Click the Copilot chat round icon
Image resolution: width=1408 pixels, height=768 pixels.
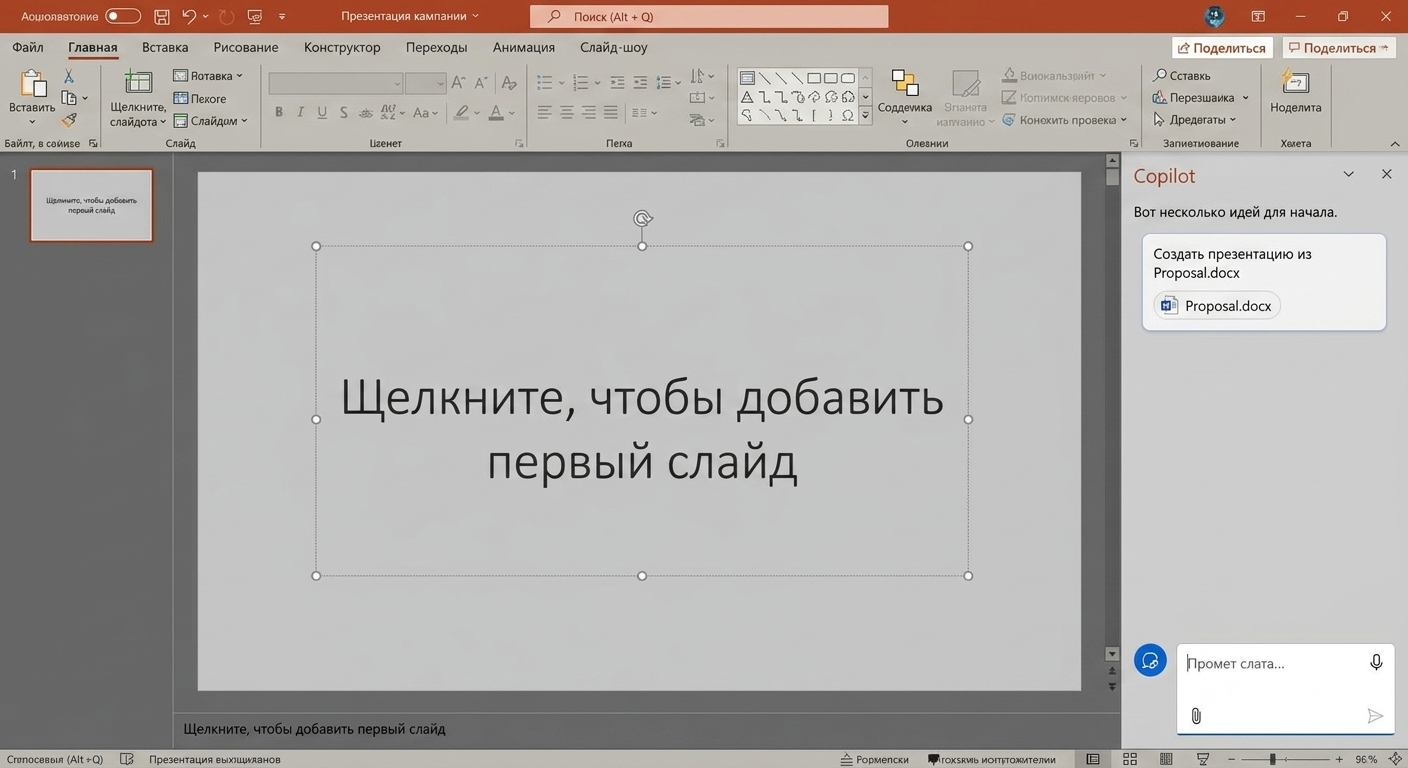1150,660
